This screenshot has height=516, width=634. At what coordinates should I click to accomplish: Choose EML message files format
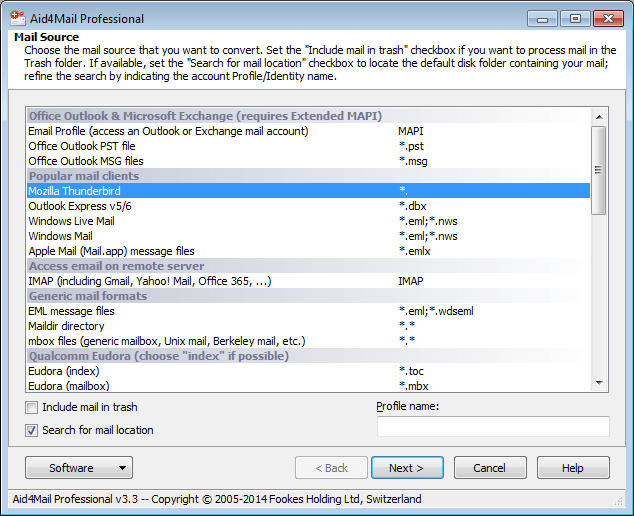pos(308,311)
